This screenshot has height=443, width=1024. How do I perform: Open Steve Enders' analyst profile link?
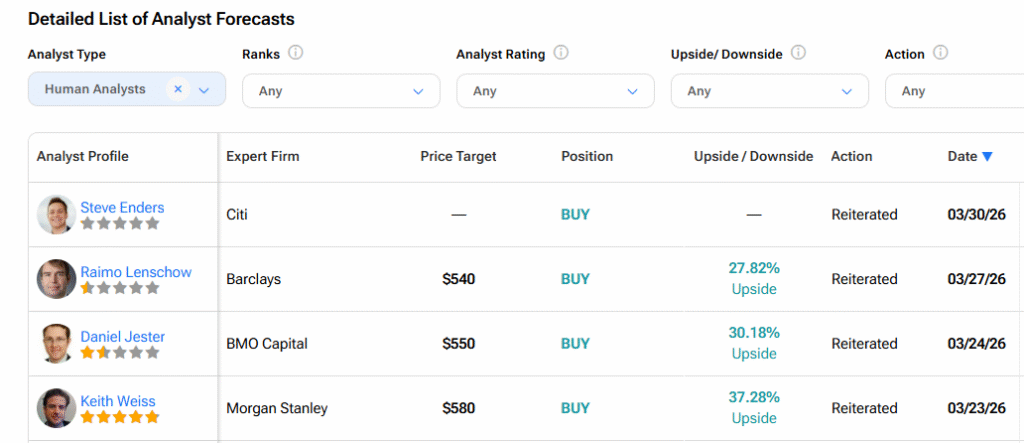click(x=122, y=208)
